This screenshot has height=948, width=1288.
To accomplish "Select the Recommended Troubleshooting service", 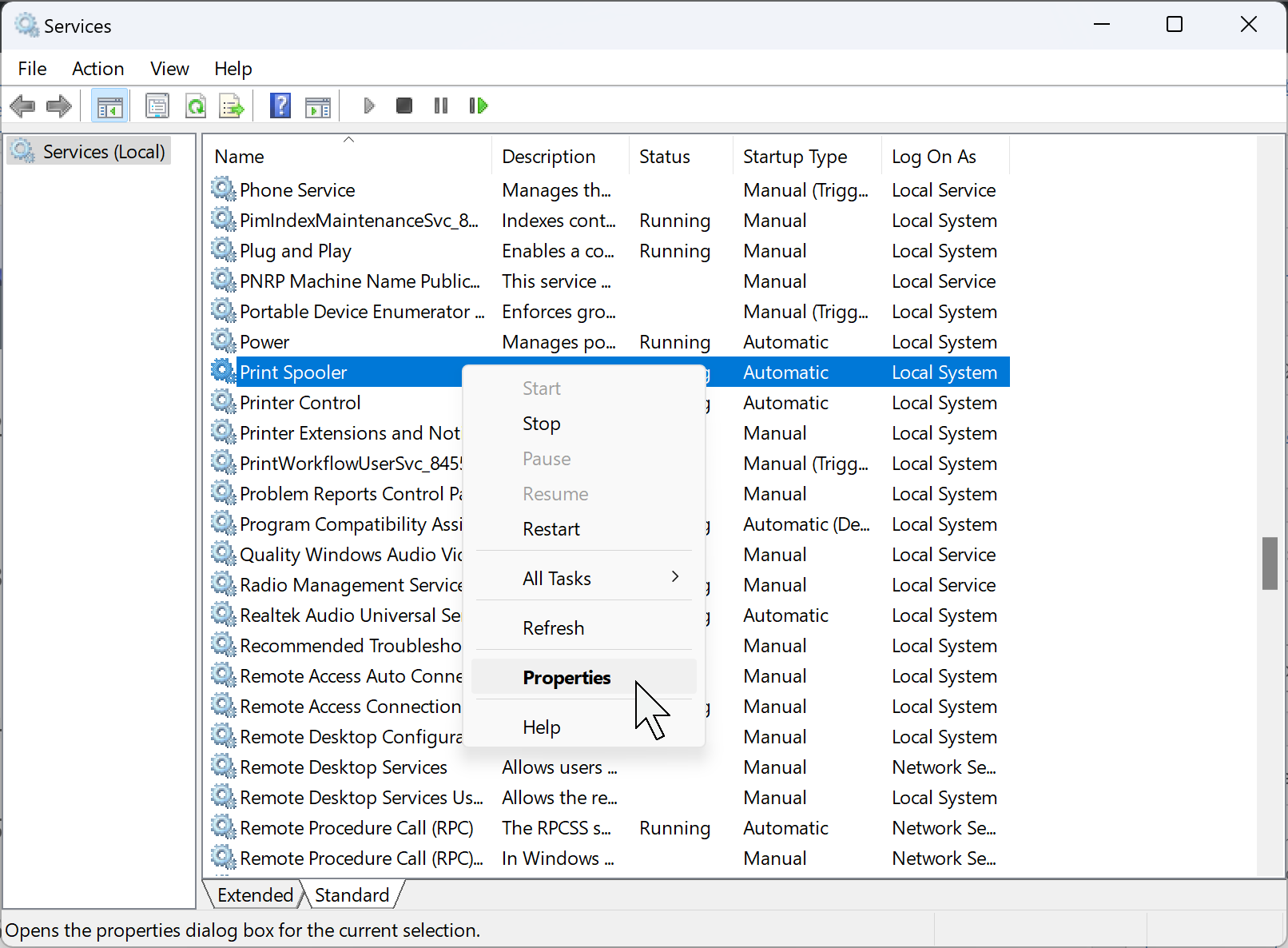I will (x=336, y=645).
